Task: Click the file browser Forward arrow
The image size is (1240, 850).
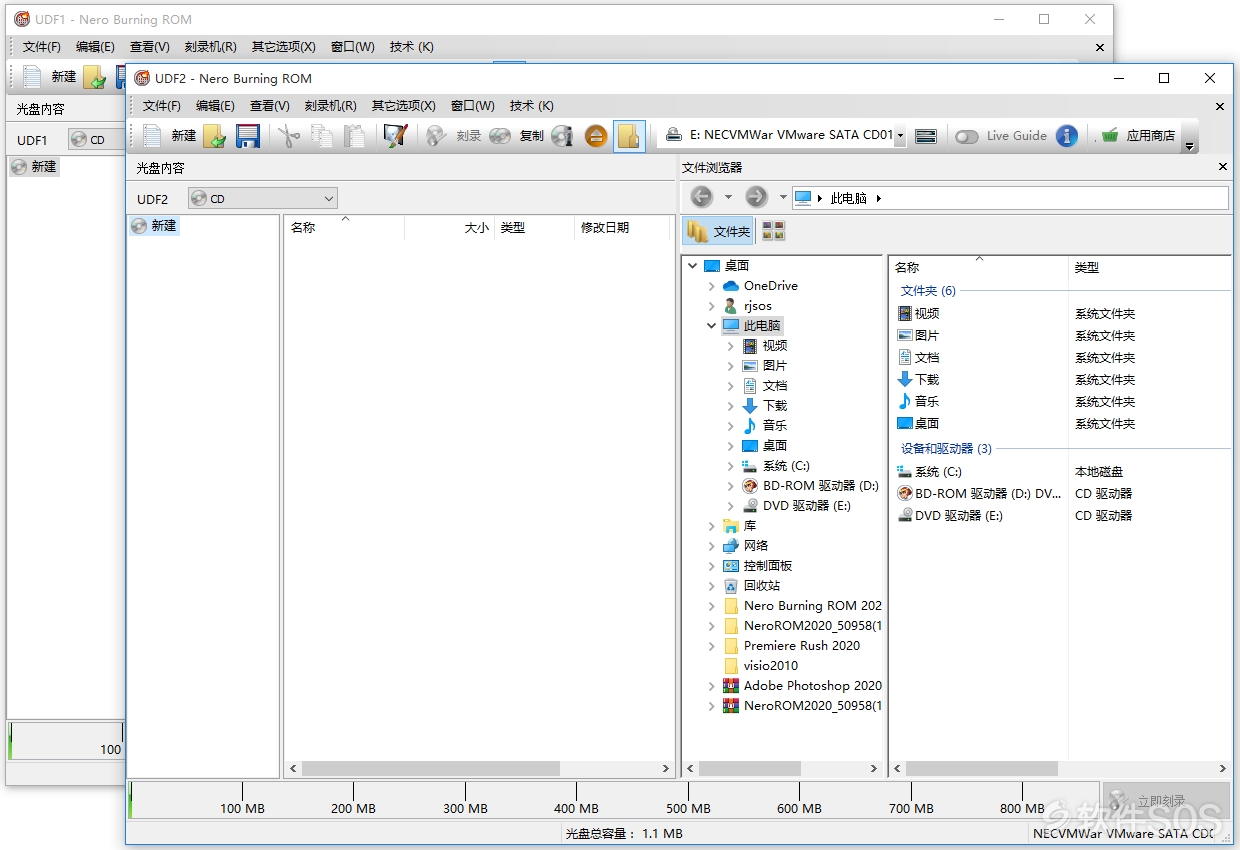Action: point(757,197)
